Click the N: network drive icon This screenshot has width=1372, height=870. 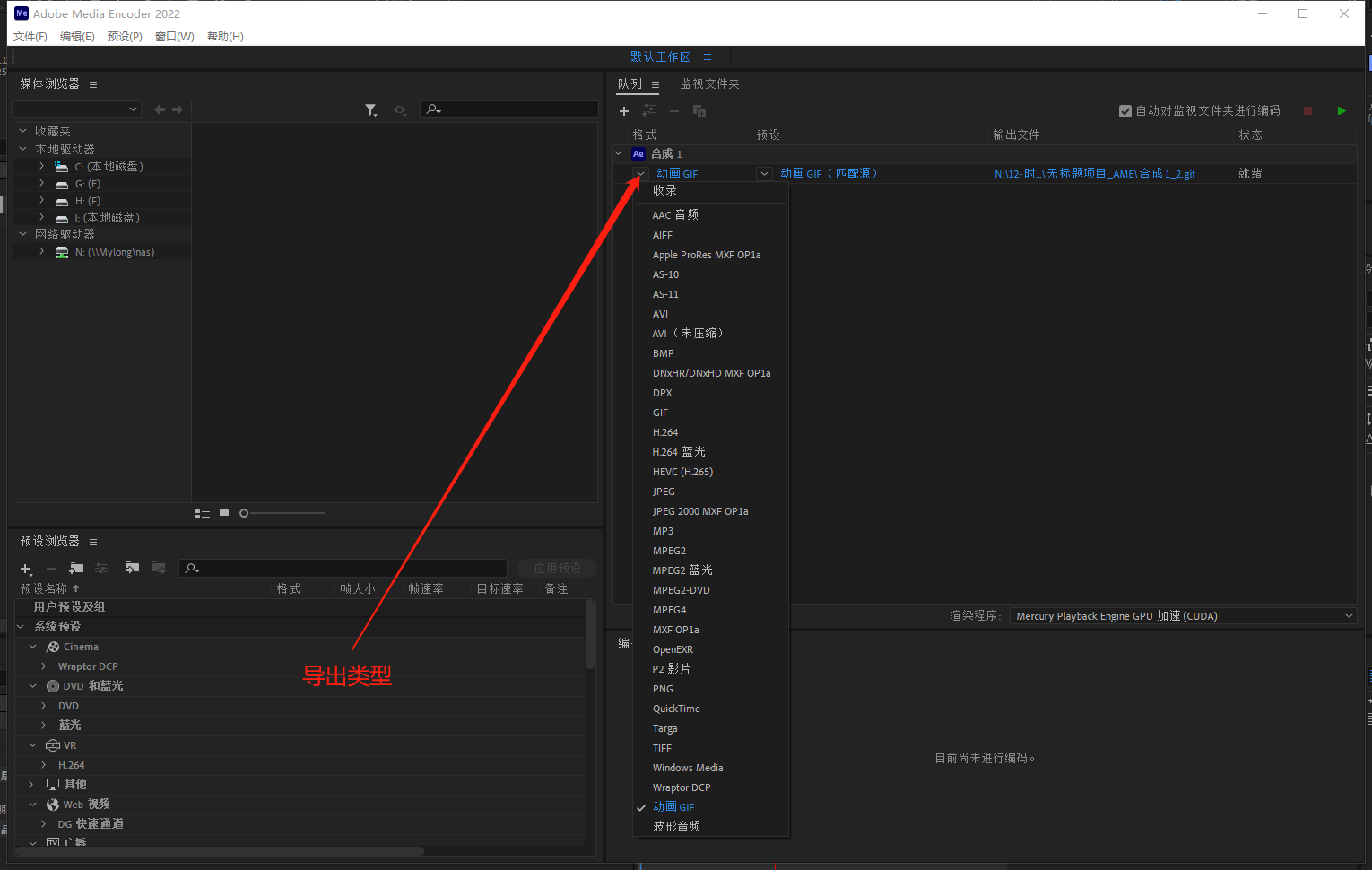(x=62, y=252)
